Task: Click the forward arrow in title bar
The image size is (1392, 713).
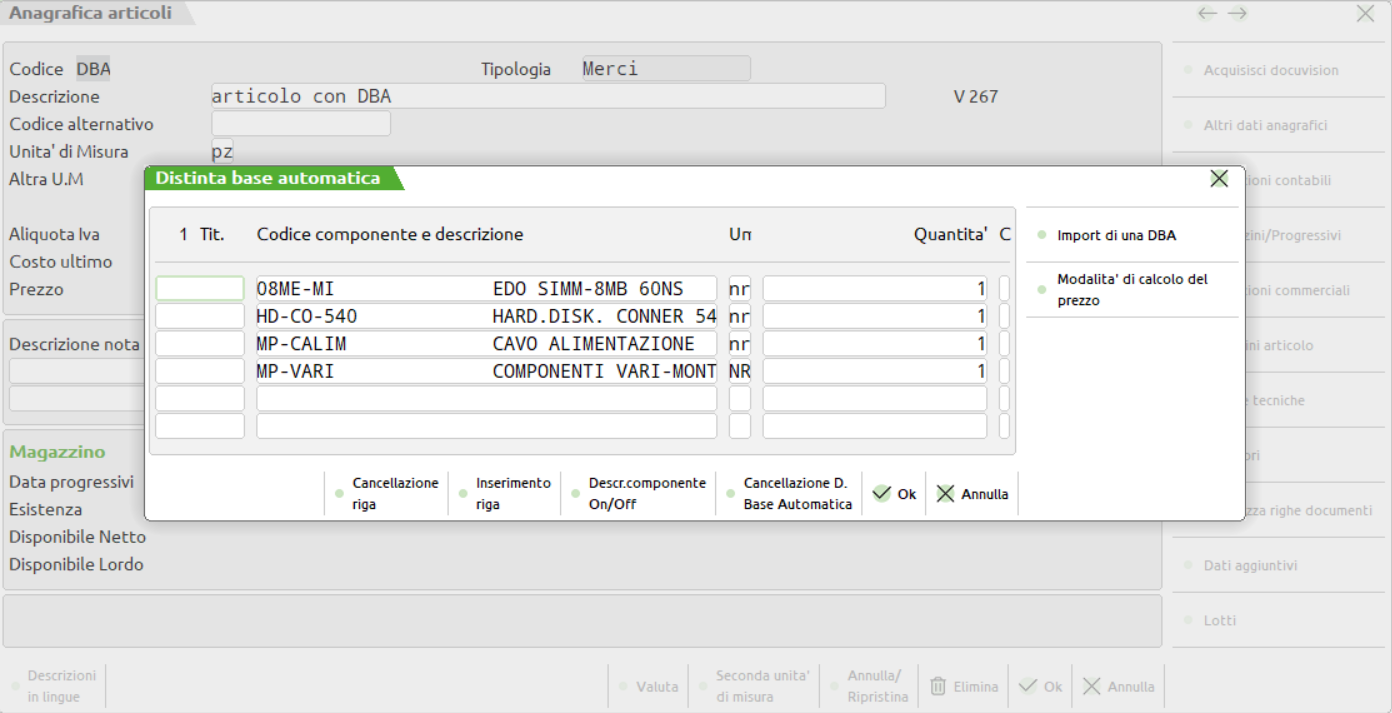Action: coord(1238,13)
